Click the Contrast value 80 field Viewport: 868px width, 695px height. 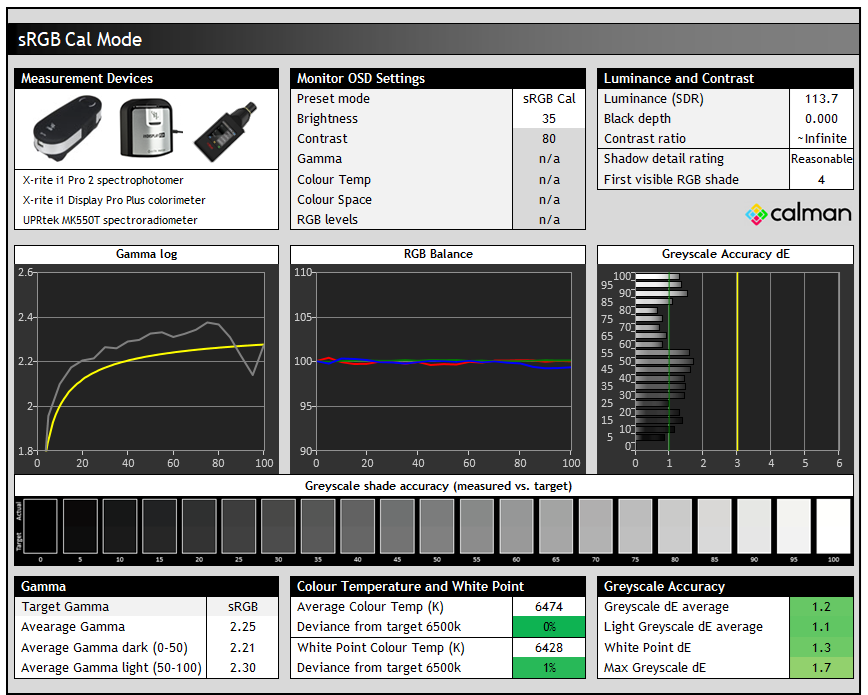(x=548, y=139)
